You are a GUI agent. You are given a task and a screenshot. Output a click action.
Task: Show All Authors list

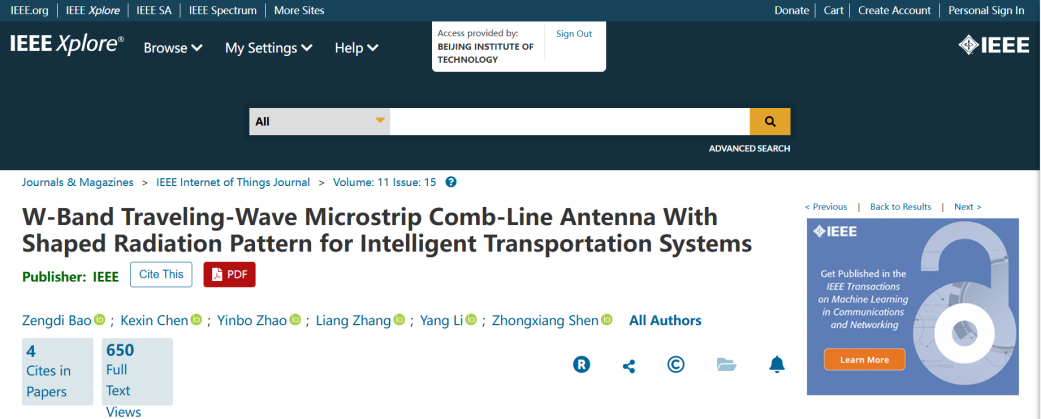(665, 321)
